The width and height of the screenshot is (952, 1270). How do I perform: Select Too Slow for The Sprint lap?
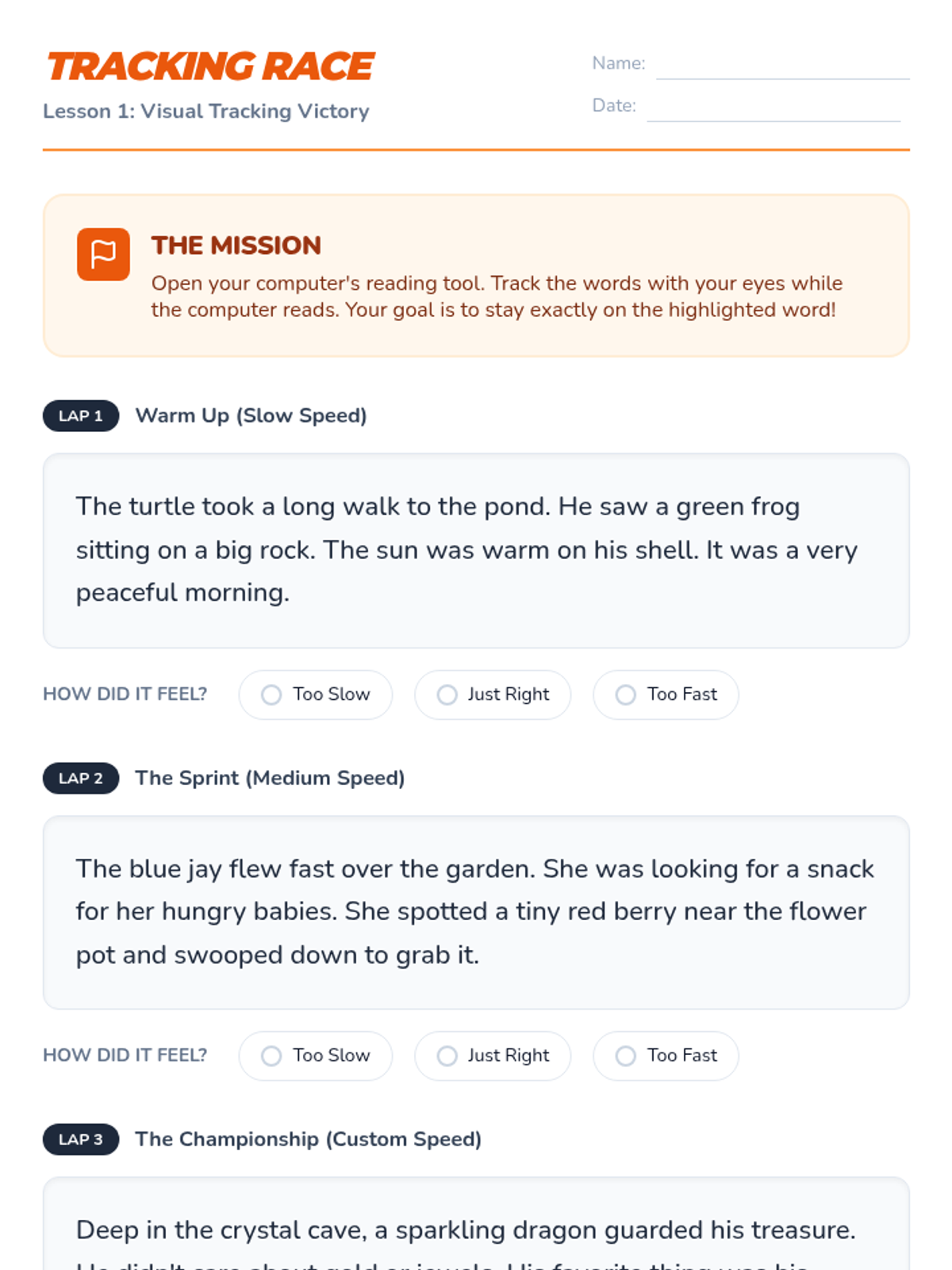(272, 1056)
